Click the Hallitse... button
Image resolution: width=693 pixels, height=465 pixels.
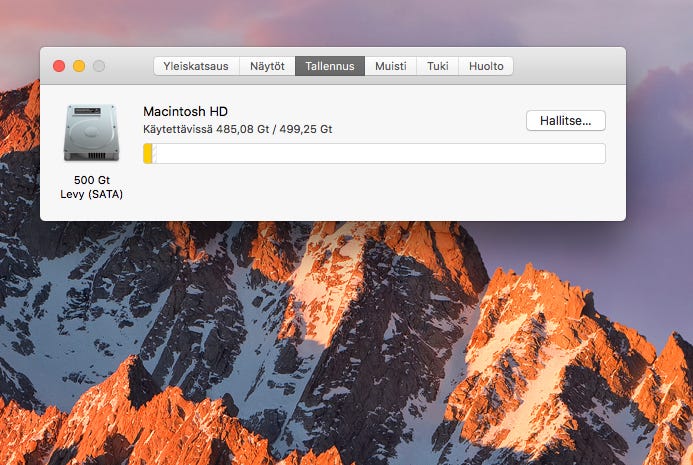tap(566, 121)
